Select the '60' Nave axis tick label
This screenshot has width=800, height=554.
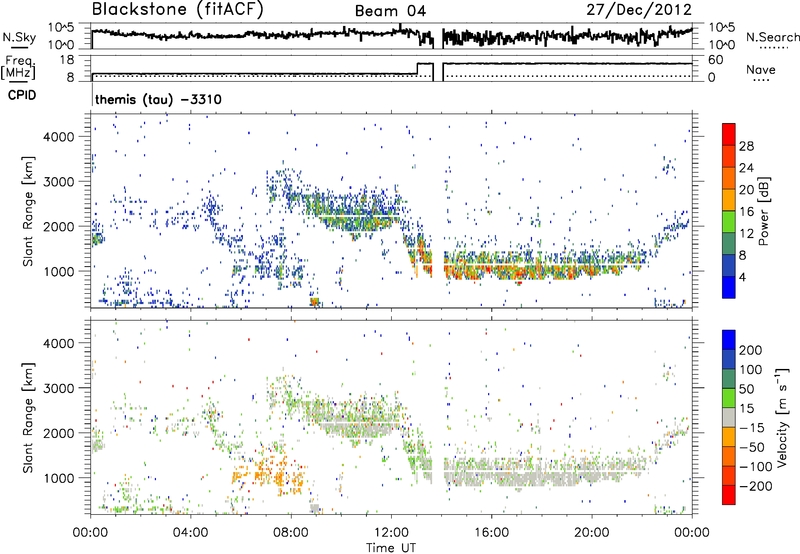click(x=715, y=60)
